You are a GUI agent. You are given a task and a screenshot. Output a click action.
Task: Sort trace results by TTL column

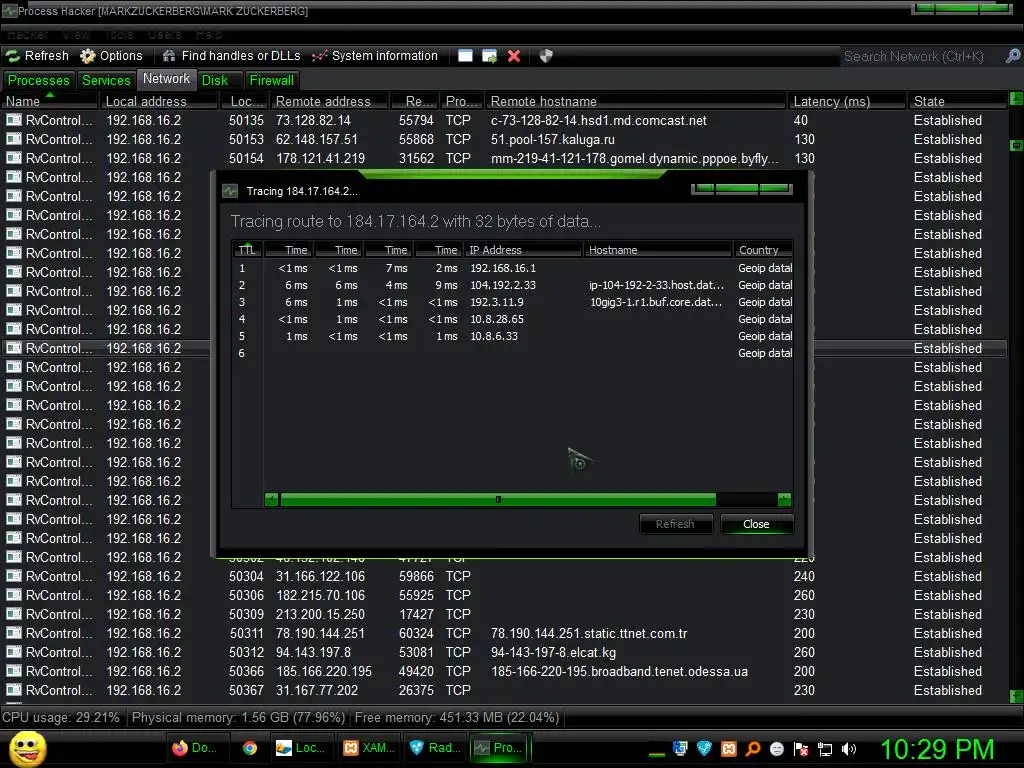[x=248, y=249]
